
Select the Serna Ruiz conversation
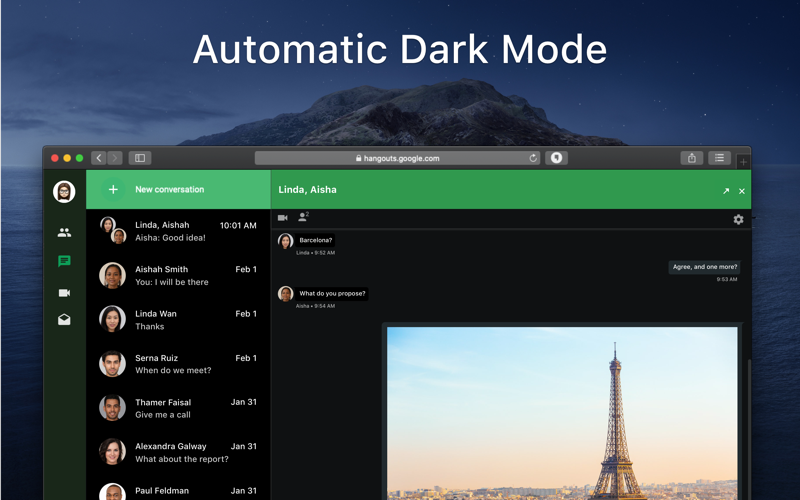(178, 364)
